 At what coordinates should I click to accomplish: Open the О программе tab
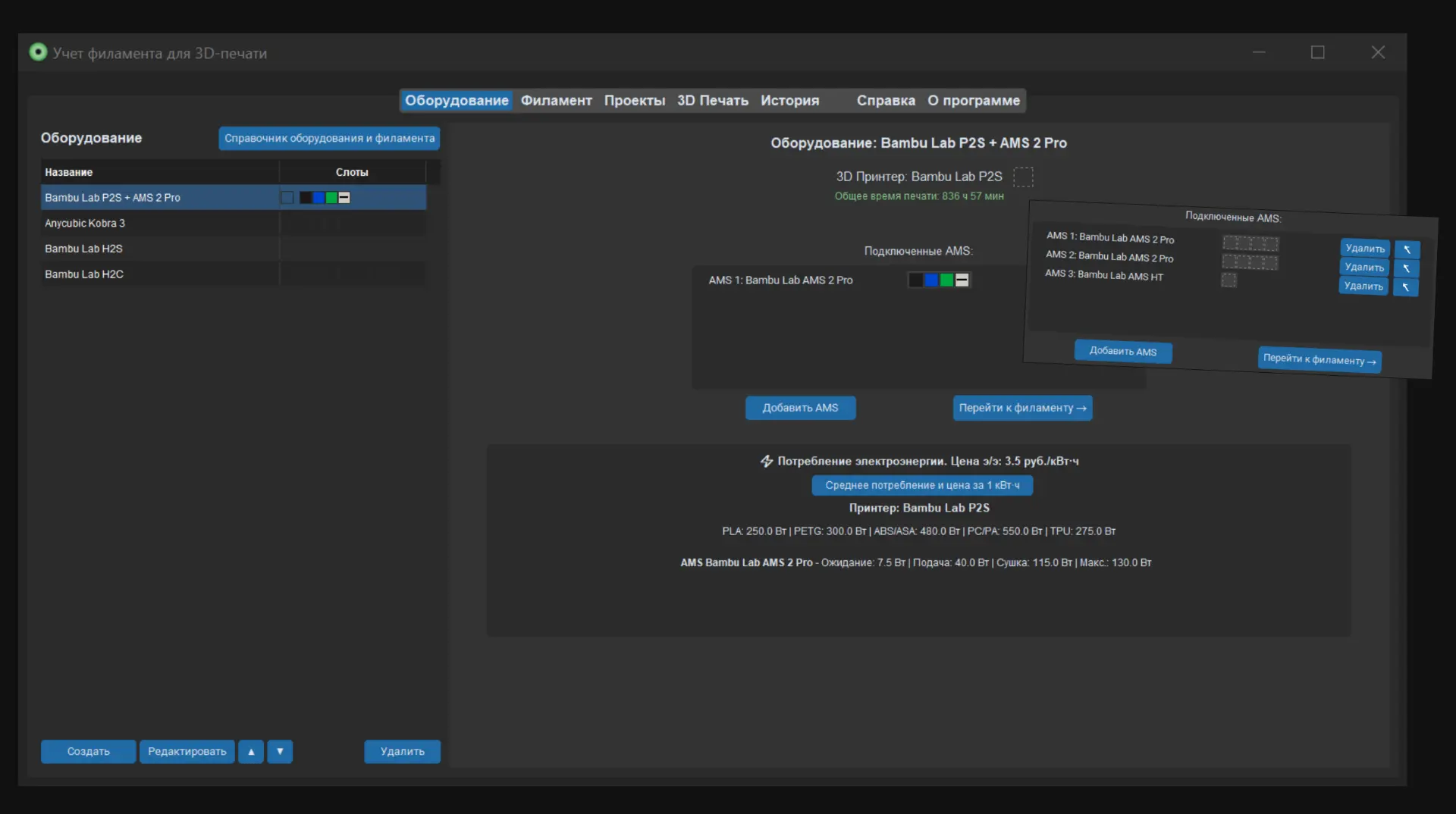(974, 100)
